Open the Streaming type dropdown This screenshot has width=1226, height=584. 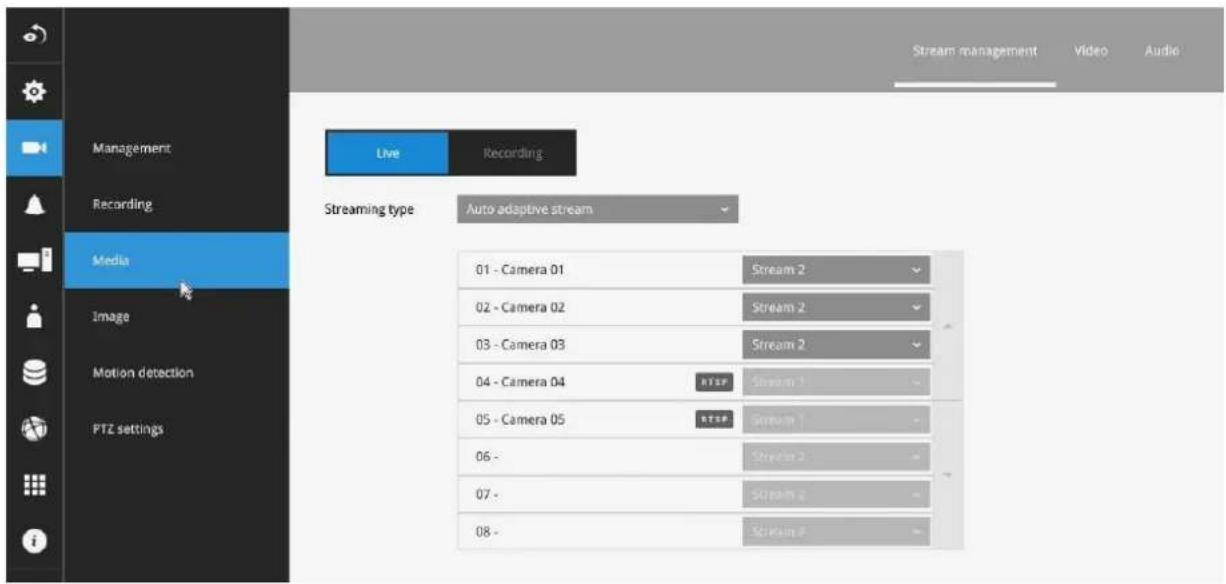(597, 210)
